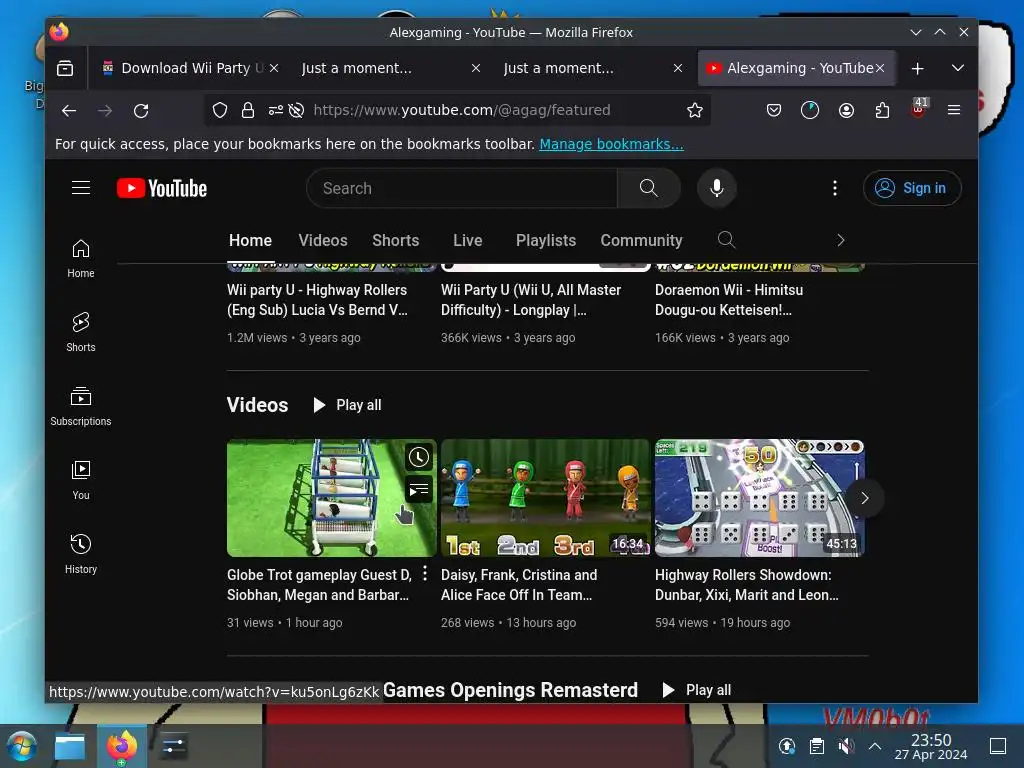This screenshot has height=768, width=1024.
Task: Expand hidden system tray icons arrow
Action: pos(875,746)
